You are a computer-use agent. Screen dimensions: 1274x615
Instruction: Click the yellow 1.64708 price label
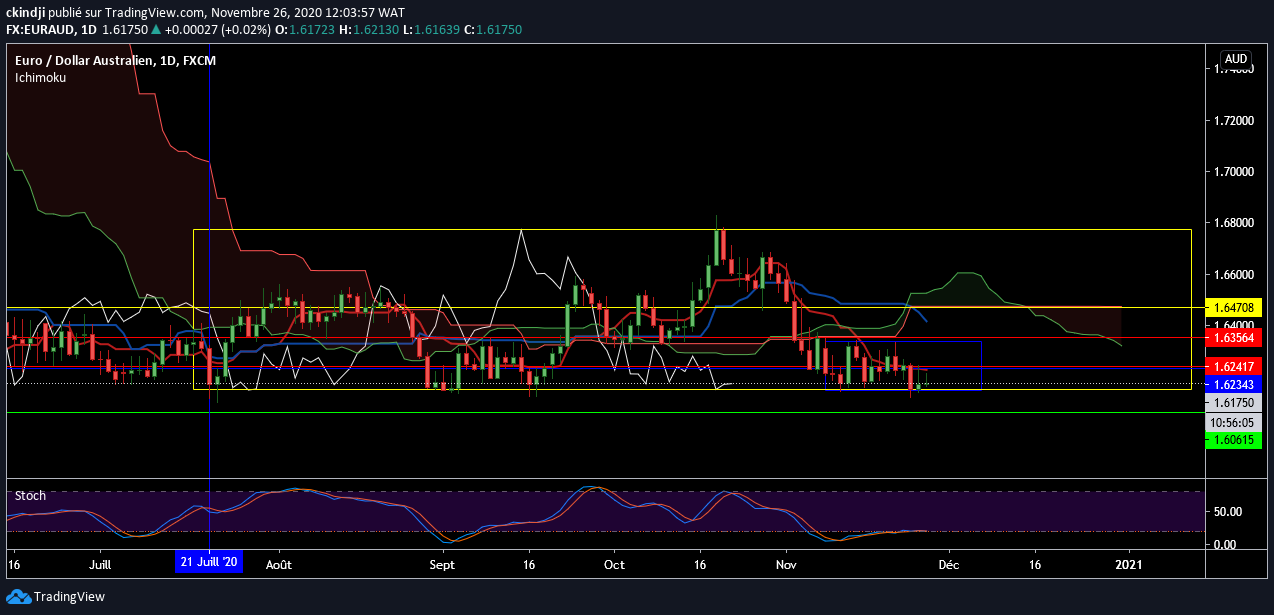coord(1233,307)
